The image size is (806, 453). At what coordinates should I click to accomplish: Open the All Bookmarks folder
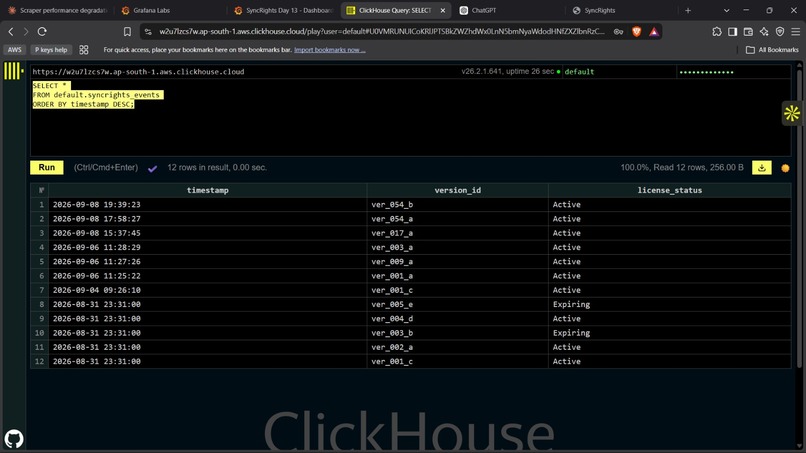(x=772, y=50)
